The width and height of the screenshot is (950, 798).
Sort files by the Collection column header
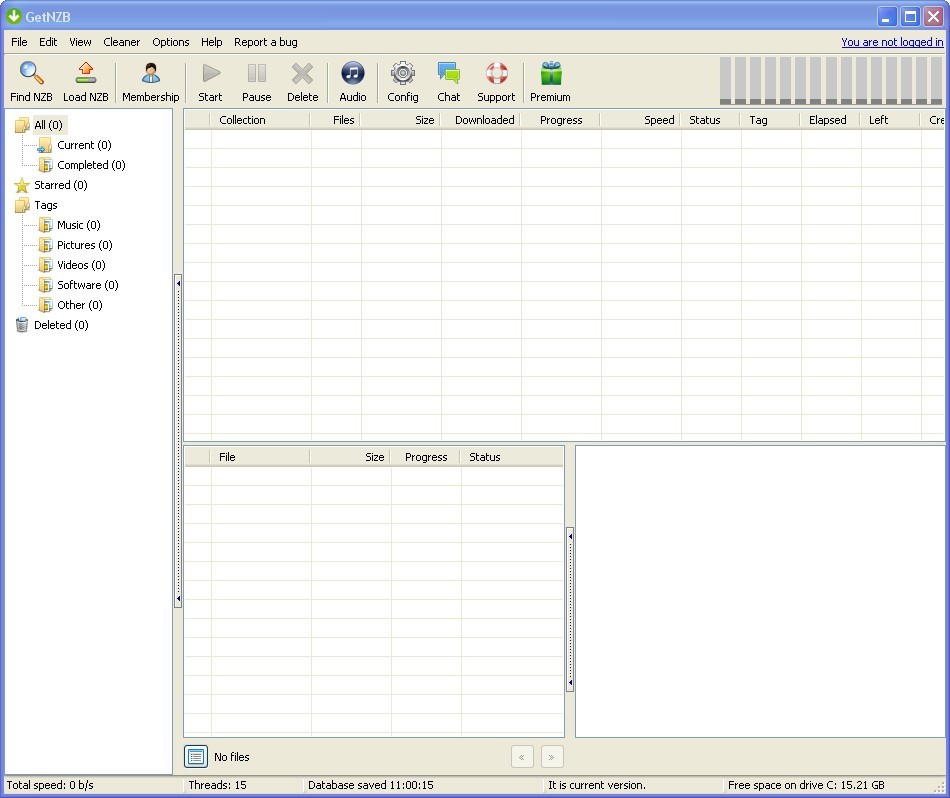pos(242,119)
